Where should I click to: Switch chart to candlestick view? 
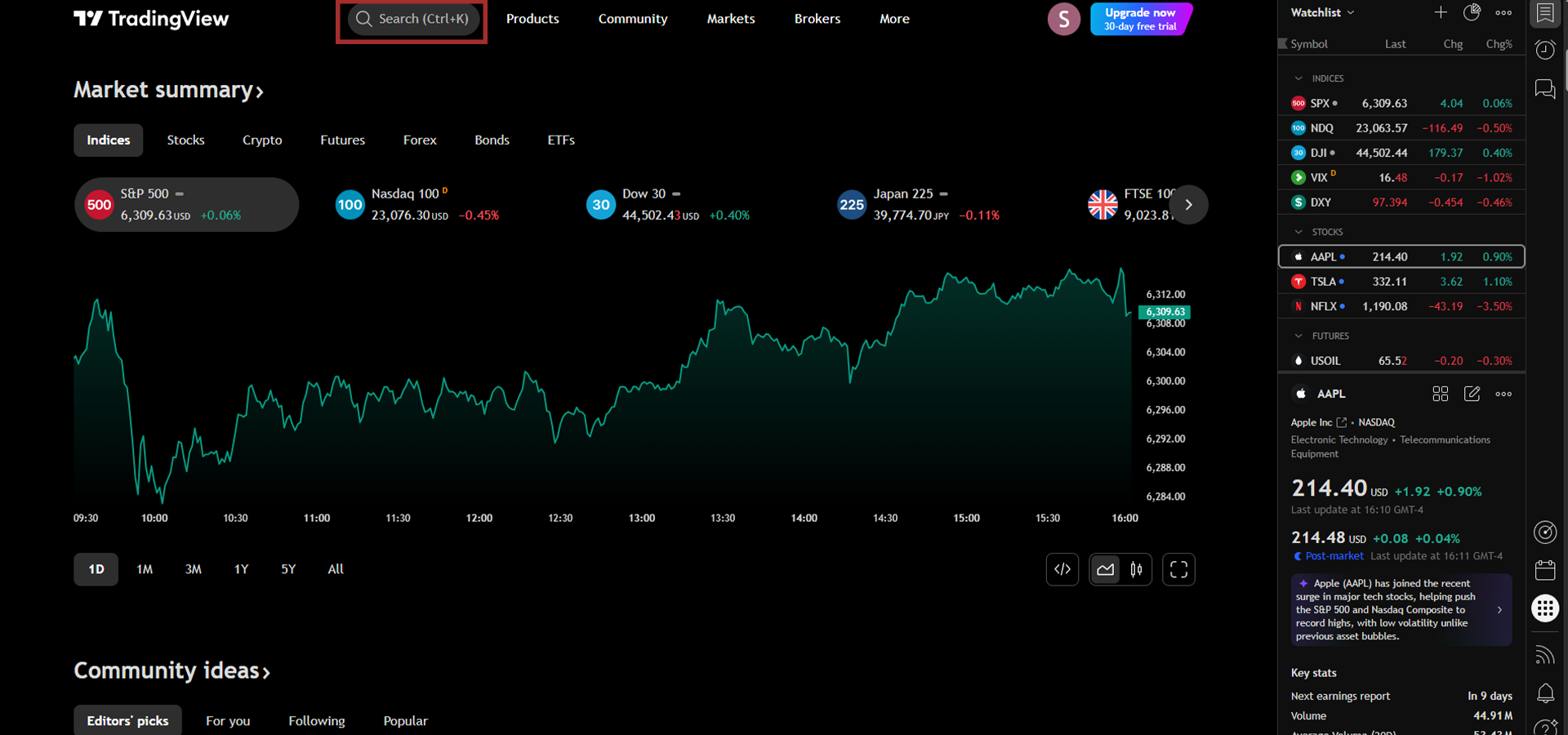1136,569
